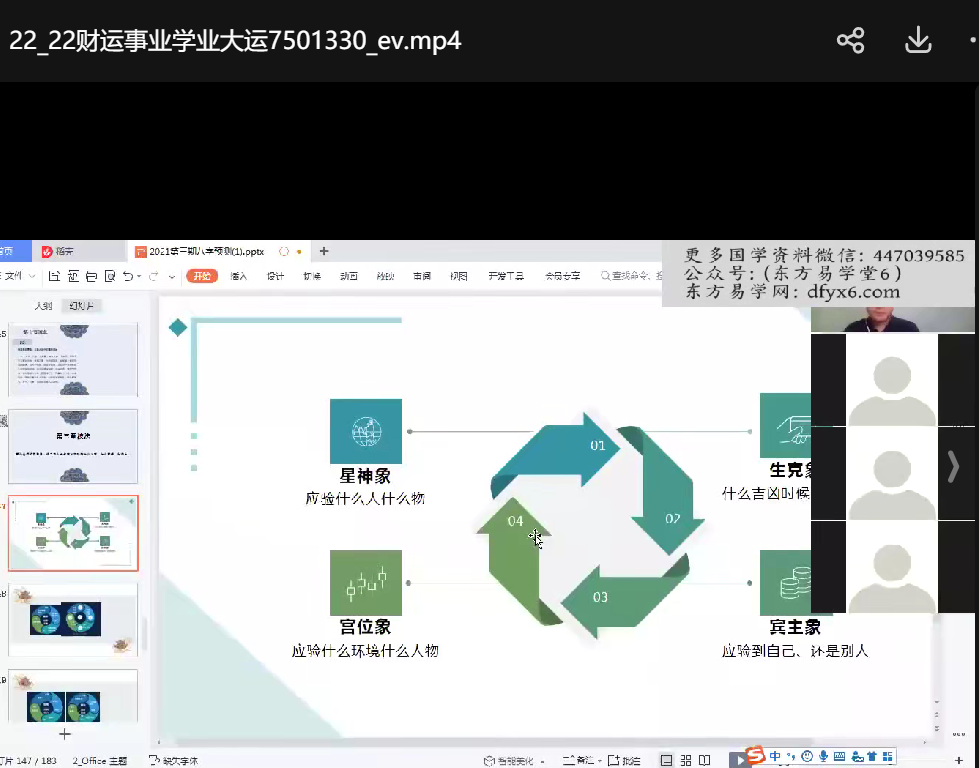Click the Sogou input method S icon
Screen dimensions: 979x768
click(755, 756)
